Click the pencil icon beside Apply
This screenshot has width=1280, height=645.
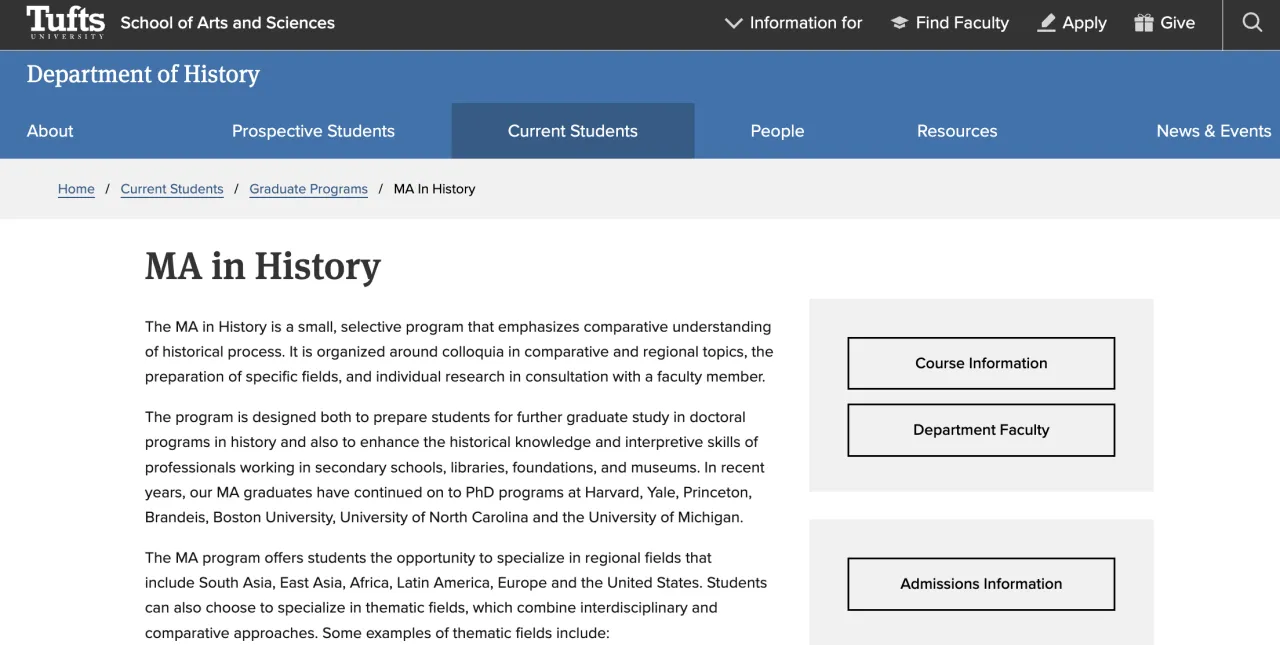(x=1046, y=23)
